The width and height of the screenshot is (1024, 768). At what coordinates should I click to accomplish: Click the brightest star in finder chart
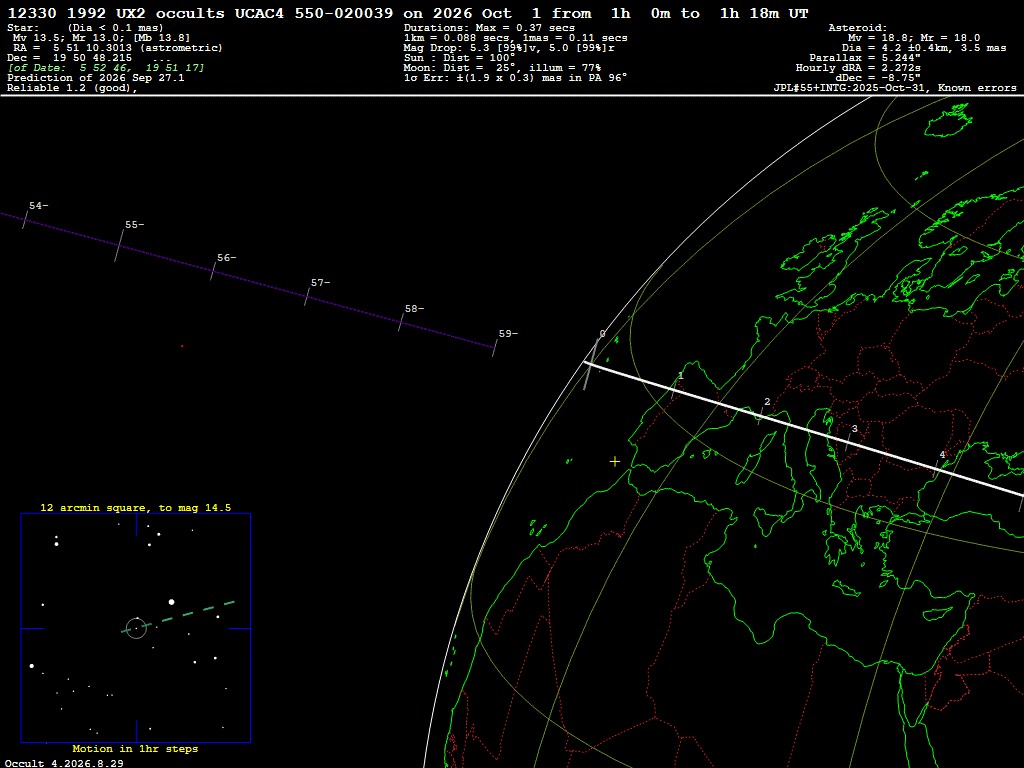(172, 601)
